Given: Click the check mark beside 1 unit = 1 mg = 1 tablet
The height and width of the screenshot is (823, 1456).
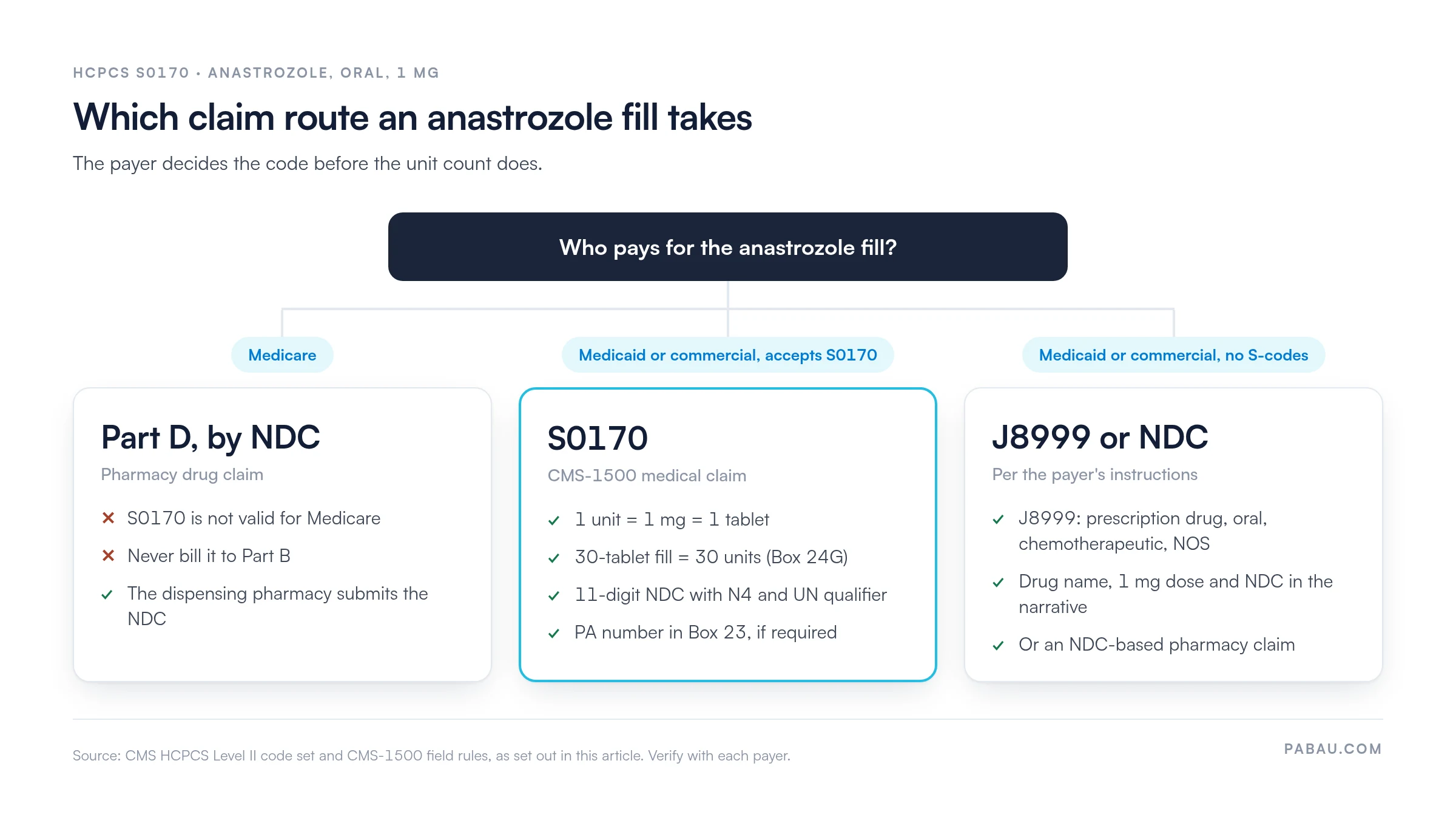Looking at the screenshot, I should (x=554, y=520).
